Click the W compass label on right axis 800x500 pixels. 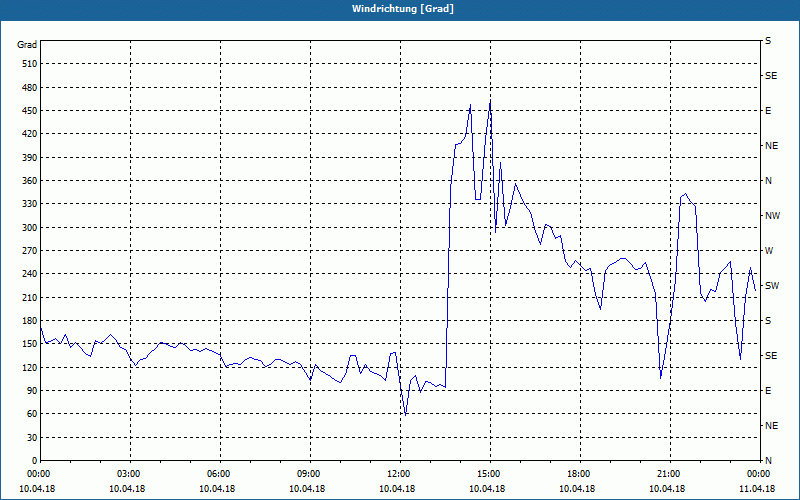point(769,251)
